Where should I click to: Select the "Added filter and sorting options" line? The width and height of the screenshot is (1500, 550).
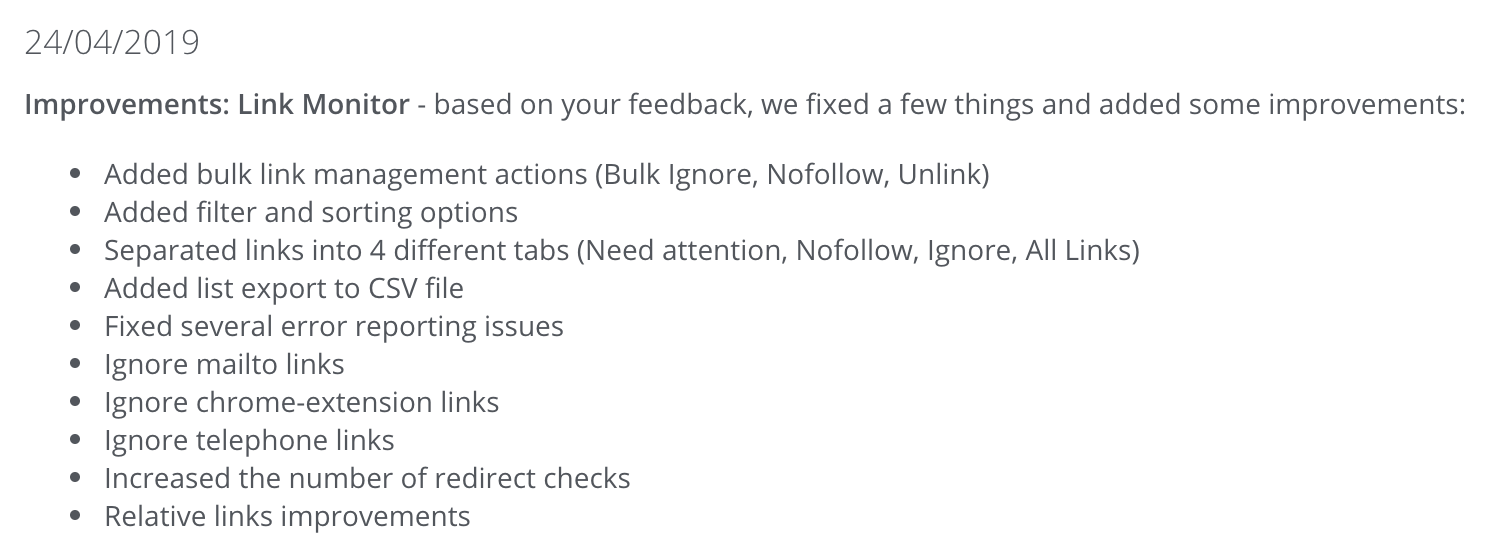pos(311,212)
